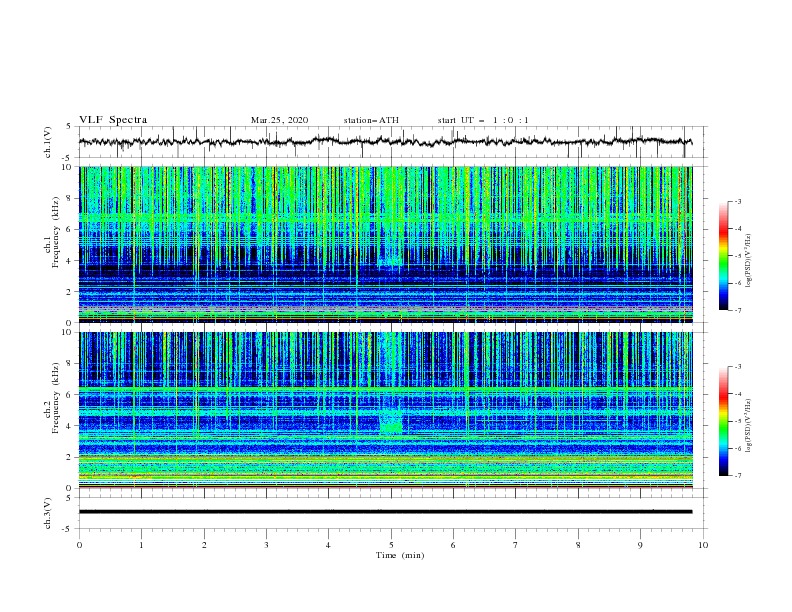Click the "-7" tick on lower colorbar
The image size is (792, 612).
(737, 476)
